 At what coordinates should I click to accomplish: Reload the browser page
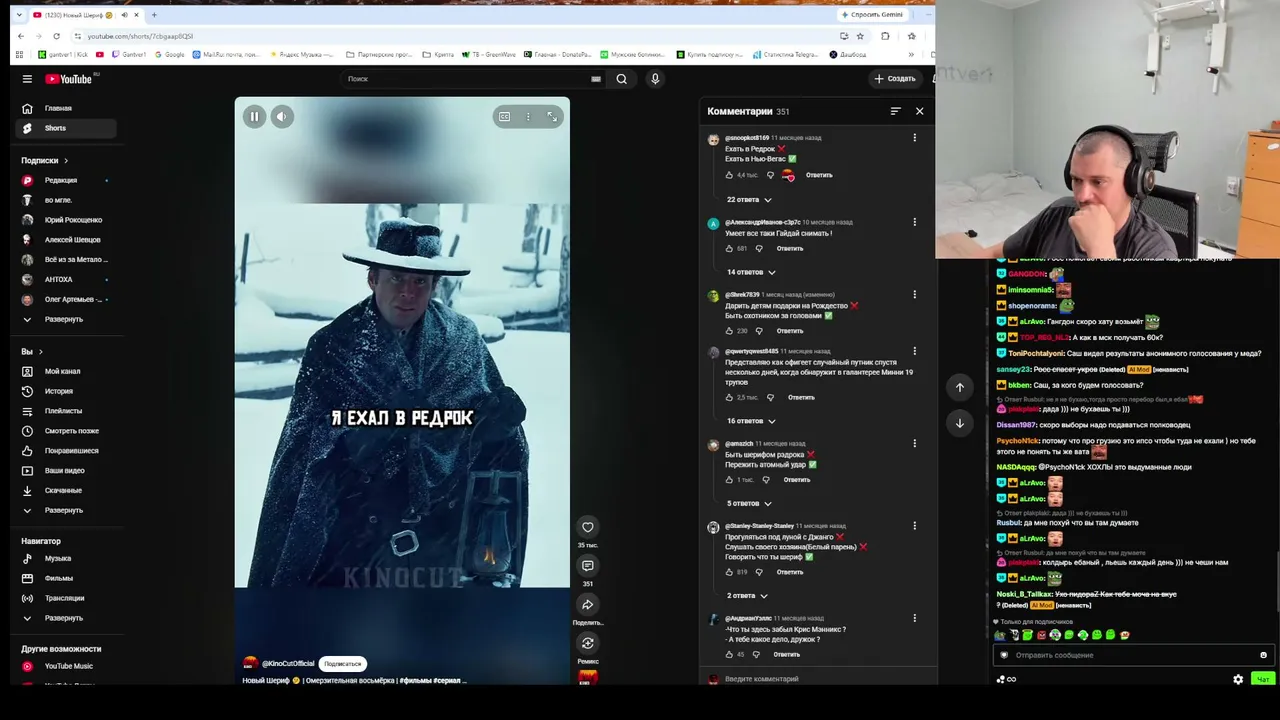56,36
